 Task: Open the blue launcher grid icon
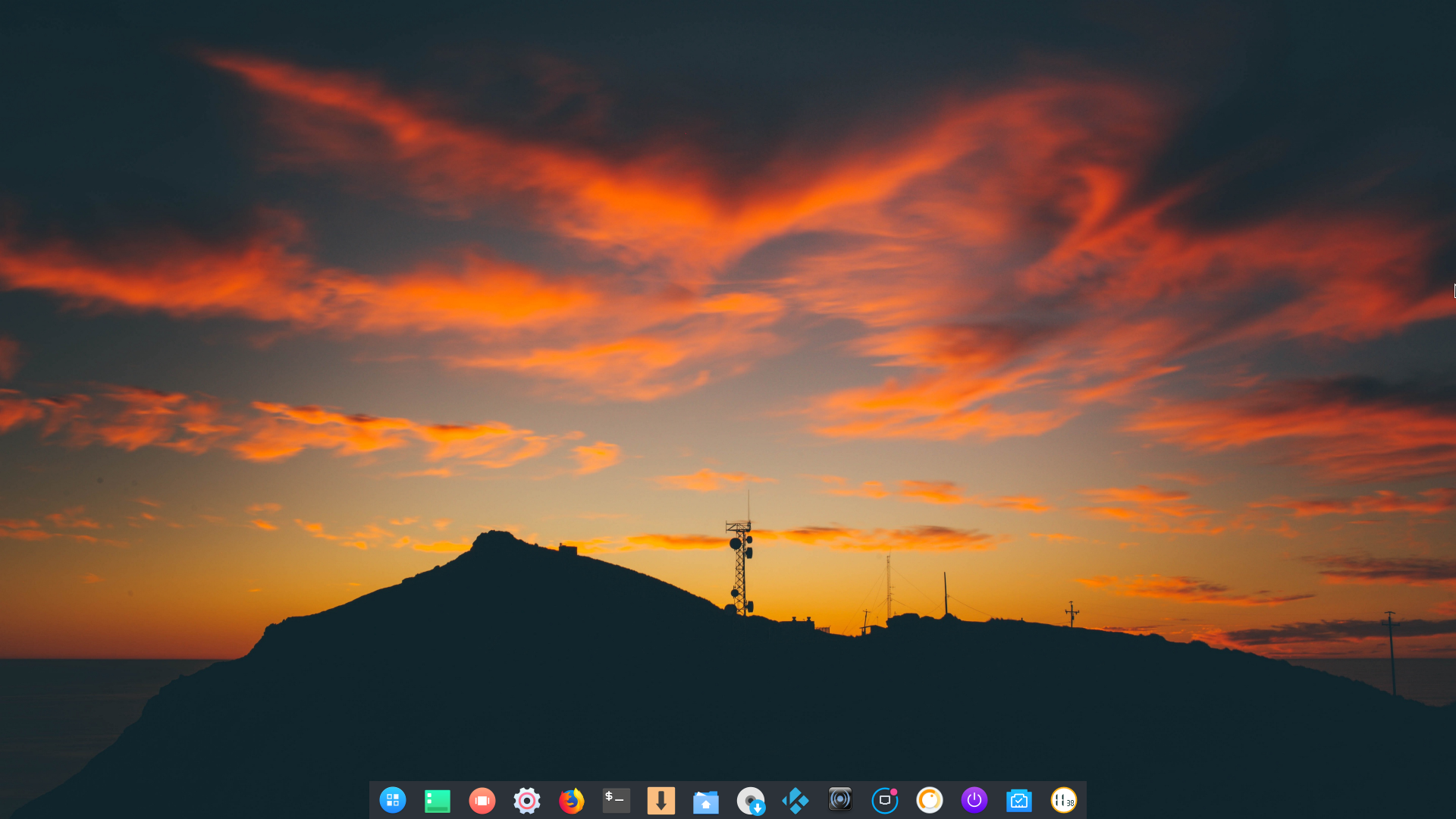[393, 800]
